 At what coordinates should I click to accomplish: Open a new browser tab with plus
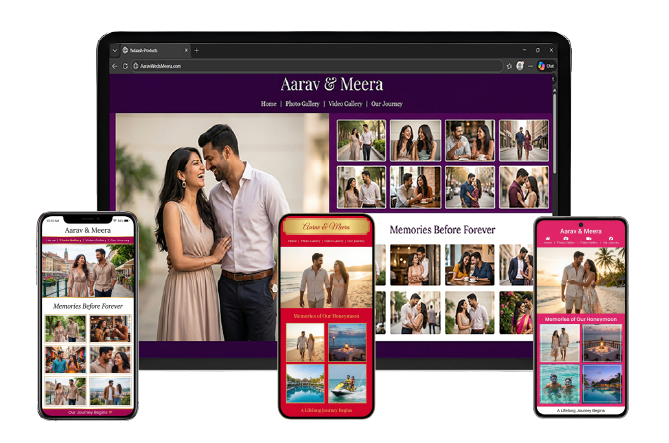[x=196, y=50]
